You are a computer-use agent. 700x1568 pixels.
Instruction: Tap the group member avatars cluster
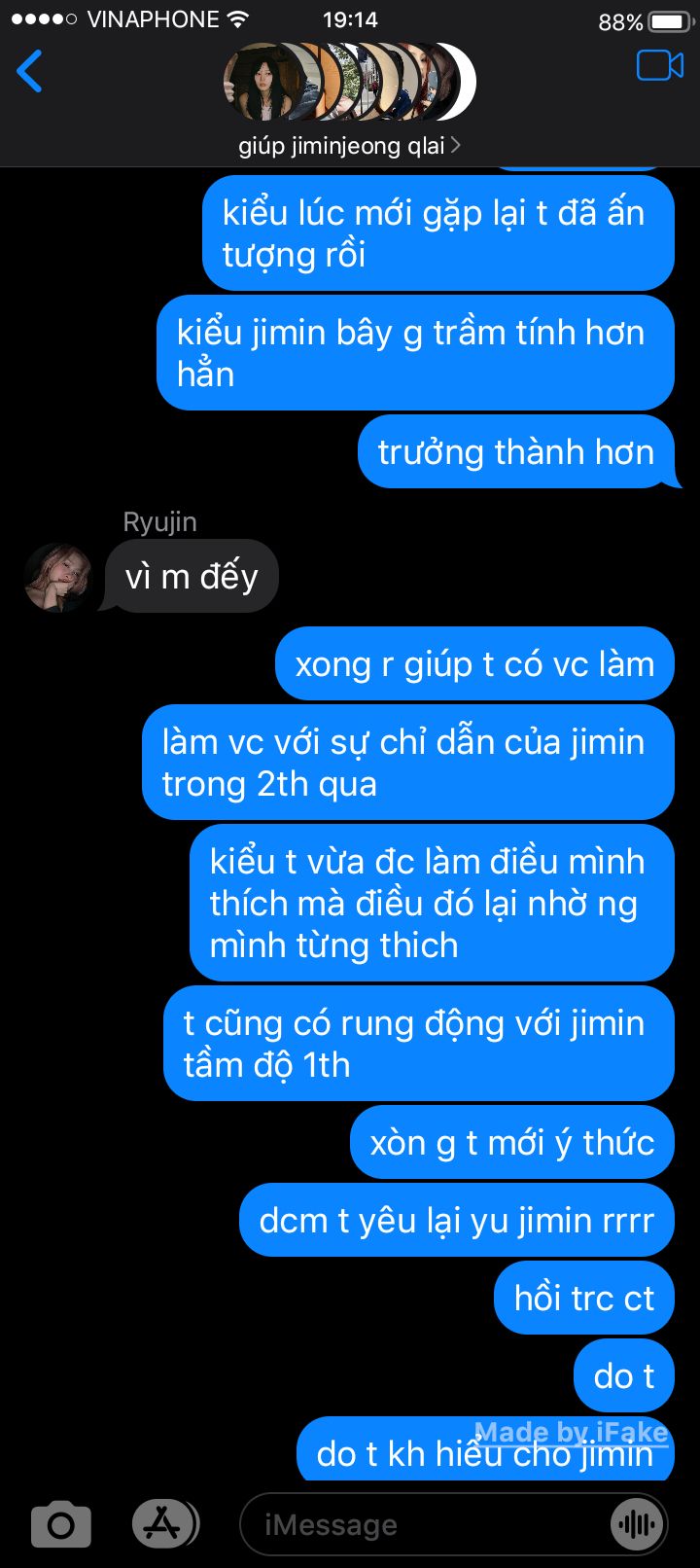tap(350, 82)
